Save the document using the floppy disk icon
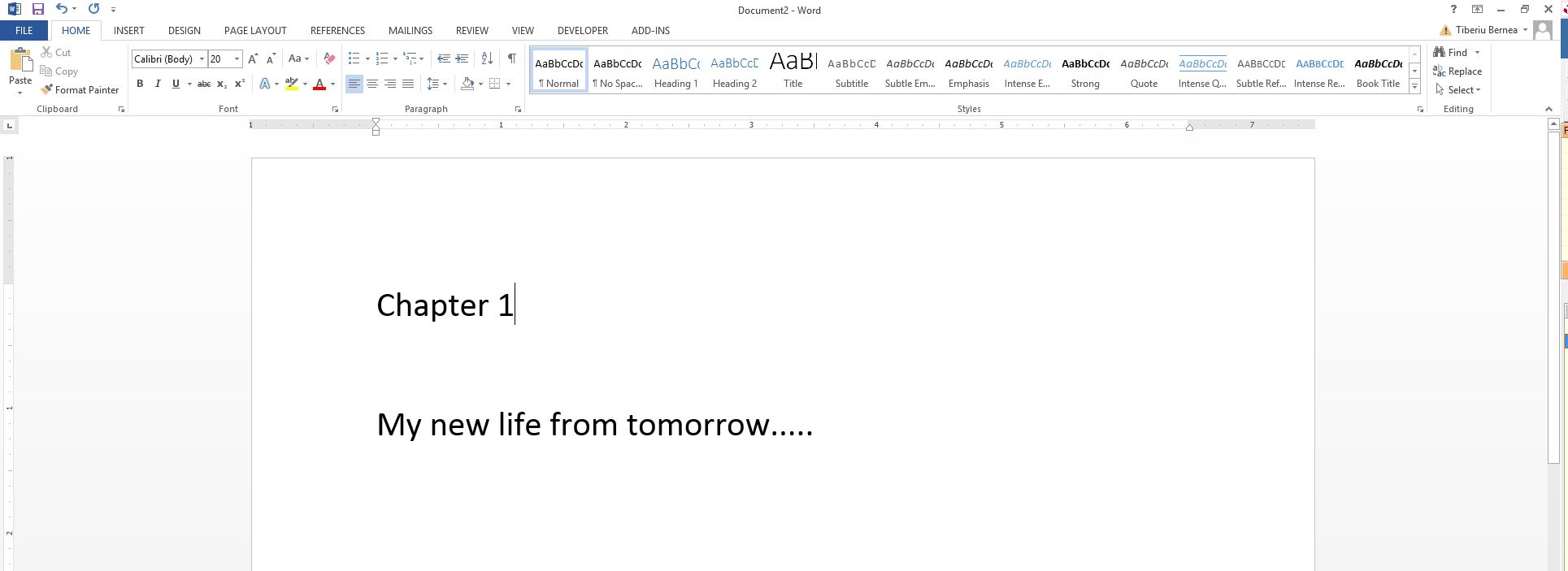This screenshot has width=1568, height=571. click(x=37, y=9)
